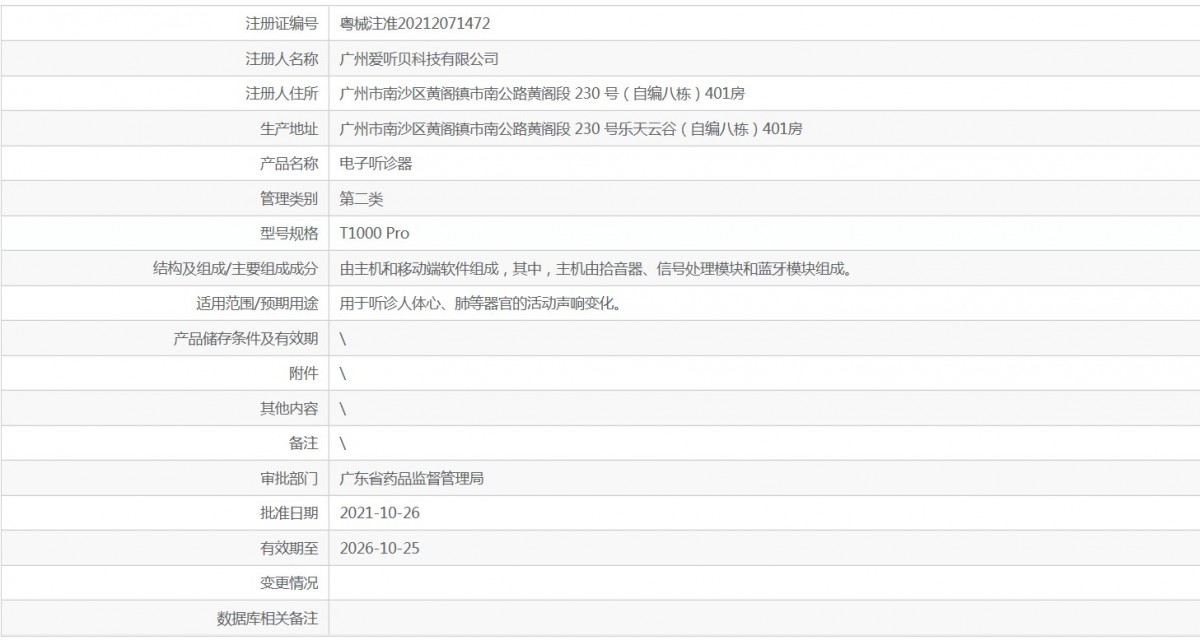The width and height of the screenshot is (1200, 640).
Task: Click the 管理类别 label
Action: pyautogui.click(x=289, y=198)
